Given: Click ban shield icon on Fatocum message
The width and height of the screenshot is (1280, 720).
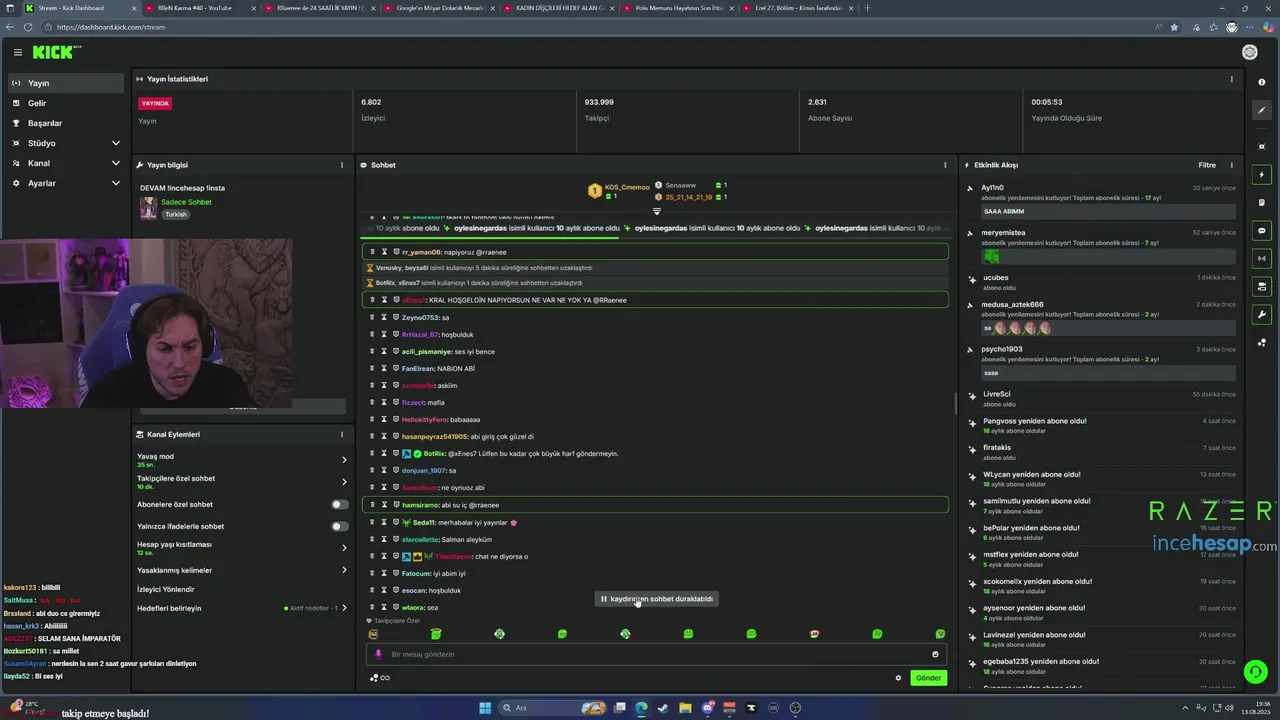Looking at the screenshot, I should tap(396, 573).
